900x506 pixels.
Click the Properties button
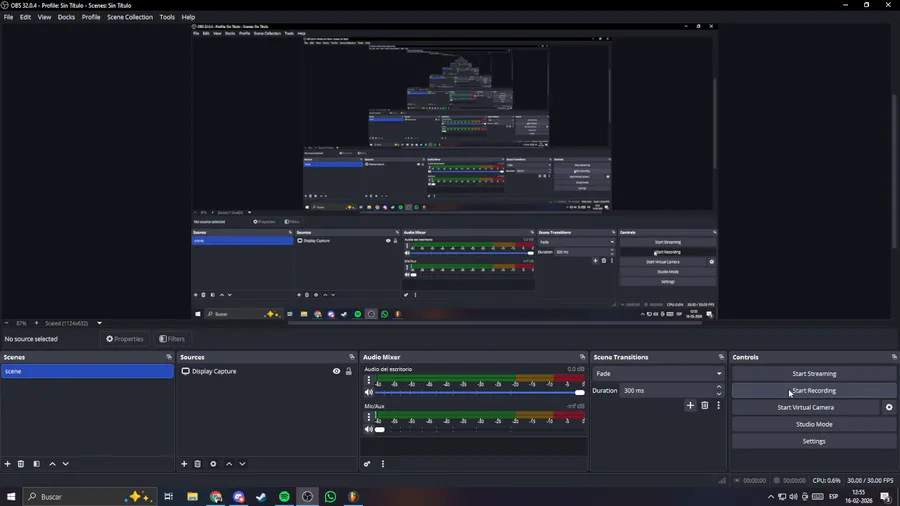pyautogui.click(x=125, y=339)
